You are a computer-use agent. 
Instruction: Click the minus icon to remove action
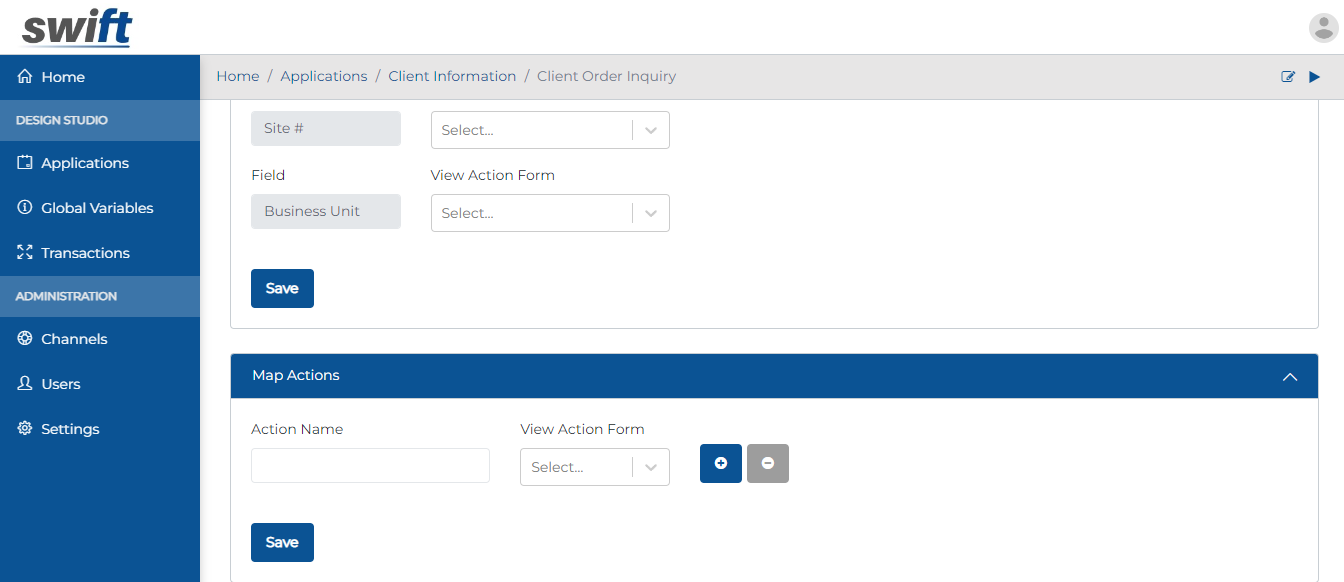click(x=767, y=463)
